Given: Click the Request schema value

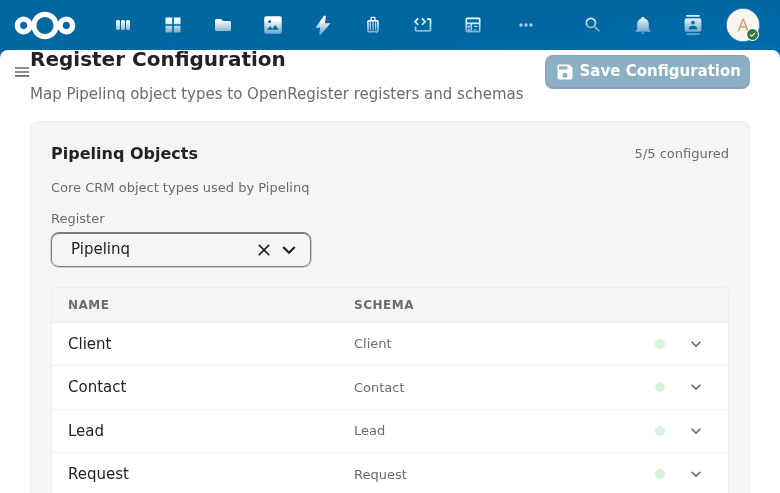Looking at the screenshot, I should point(380,475).
